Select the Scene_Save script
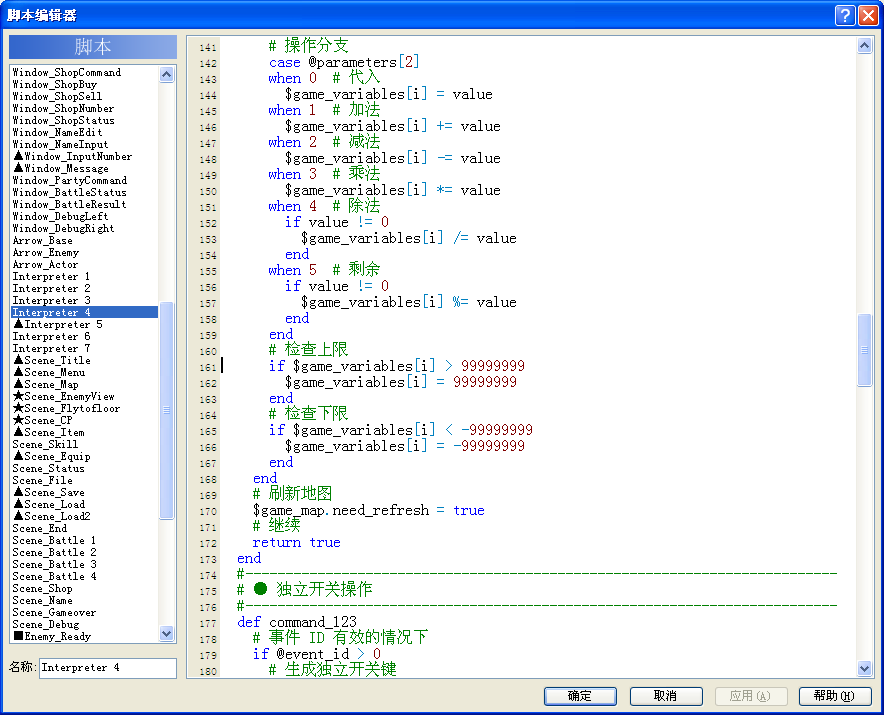 (85, 492)
